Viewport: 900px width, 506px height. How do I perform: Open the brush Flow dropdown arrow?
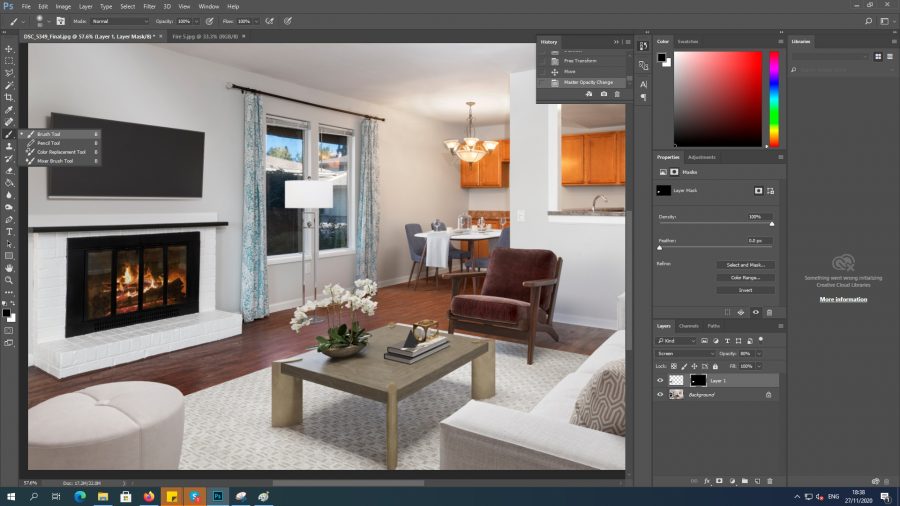(256, 21)
